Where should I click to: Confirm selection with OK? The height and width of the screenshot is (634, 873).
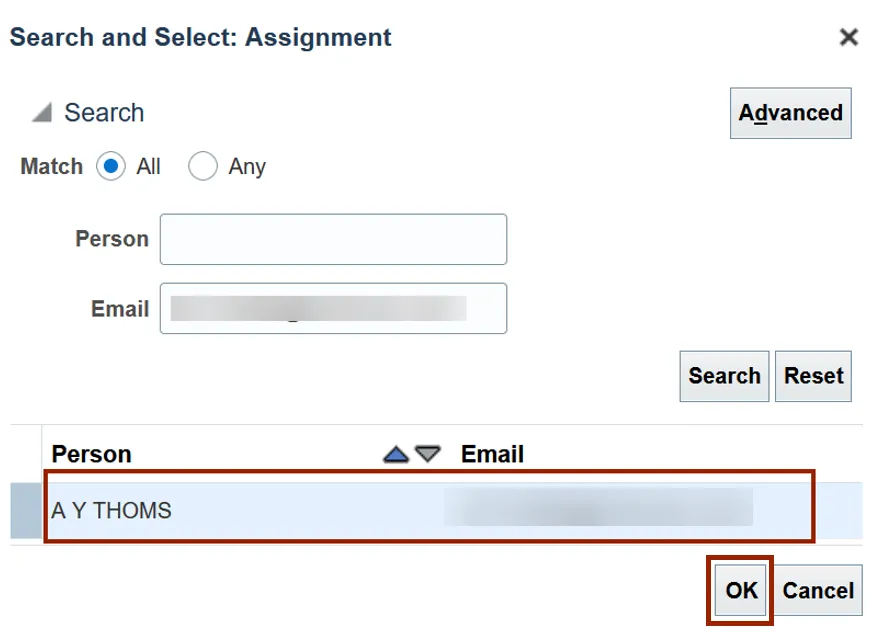point(741,590)
